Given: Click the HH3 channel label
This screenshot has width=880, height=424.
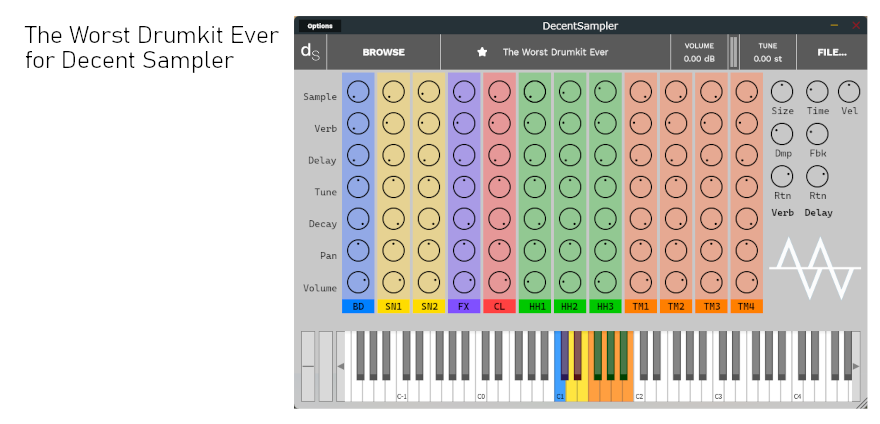Looking at the screenshot, I should [x=605, y=307].
